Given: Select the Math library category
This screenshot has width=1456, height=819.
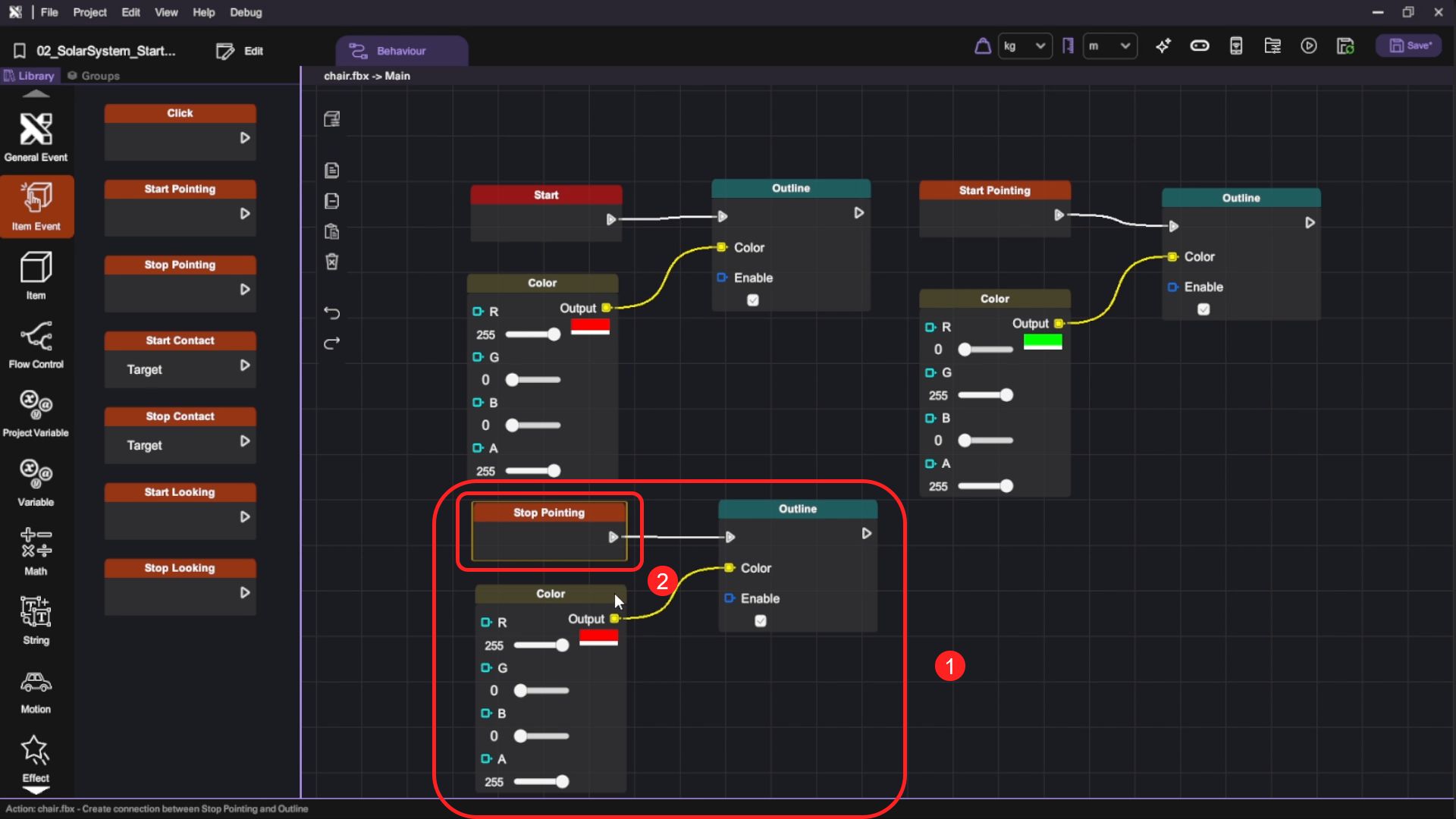Looking at the screenshot, I should pos(36,551).
